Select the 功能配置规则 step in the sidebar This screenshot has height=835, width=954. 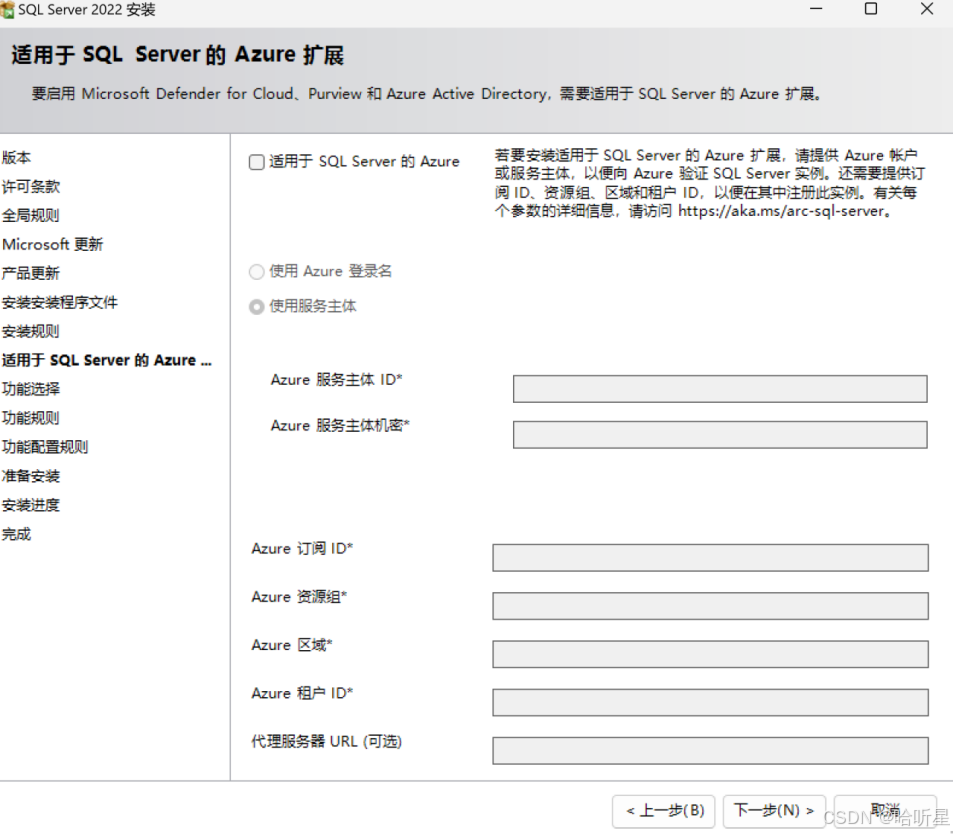click(46, 447)
